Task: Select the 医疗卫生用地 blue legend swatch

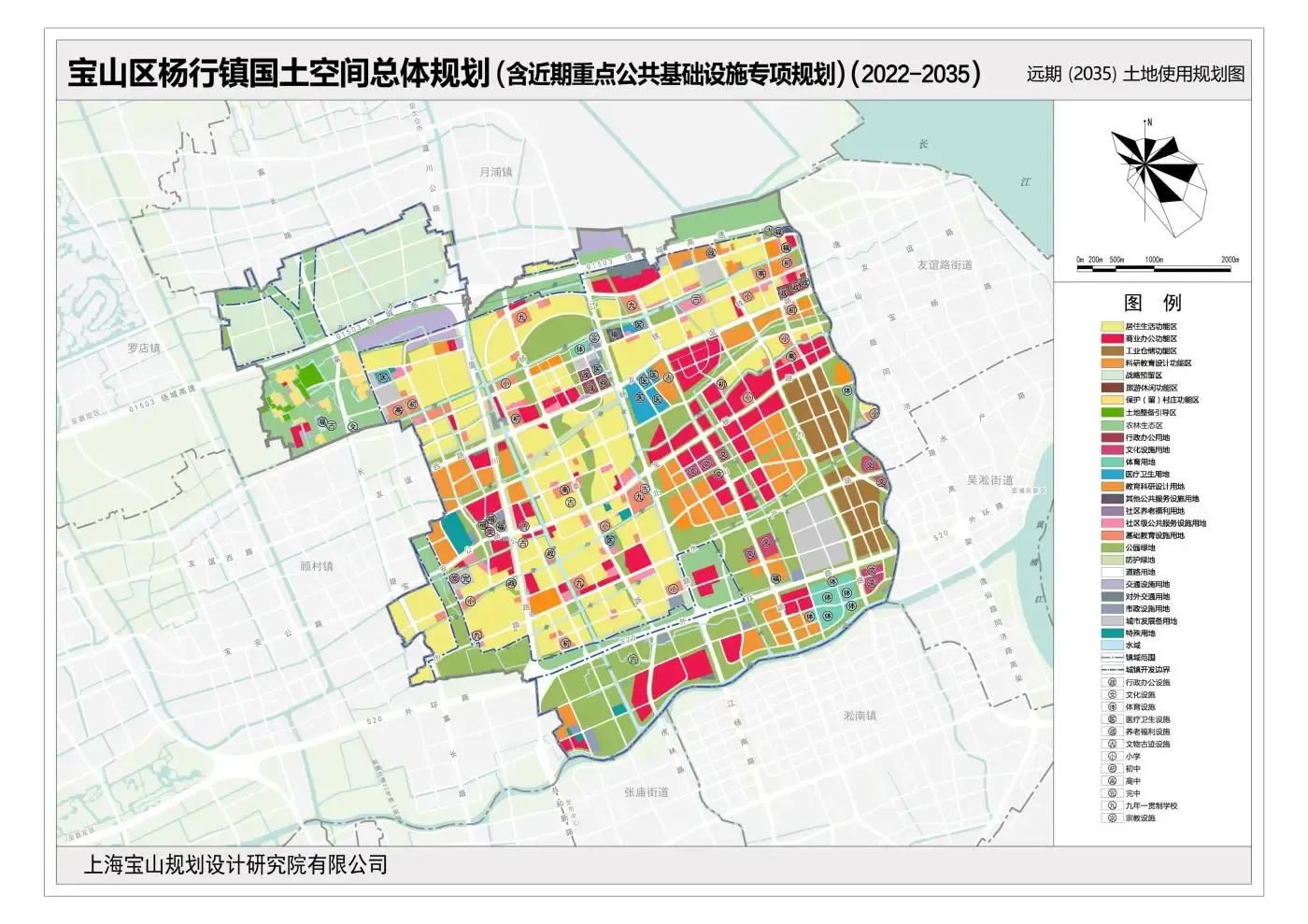Action: (x=1112, y=474)
